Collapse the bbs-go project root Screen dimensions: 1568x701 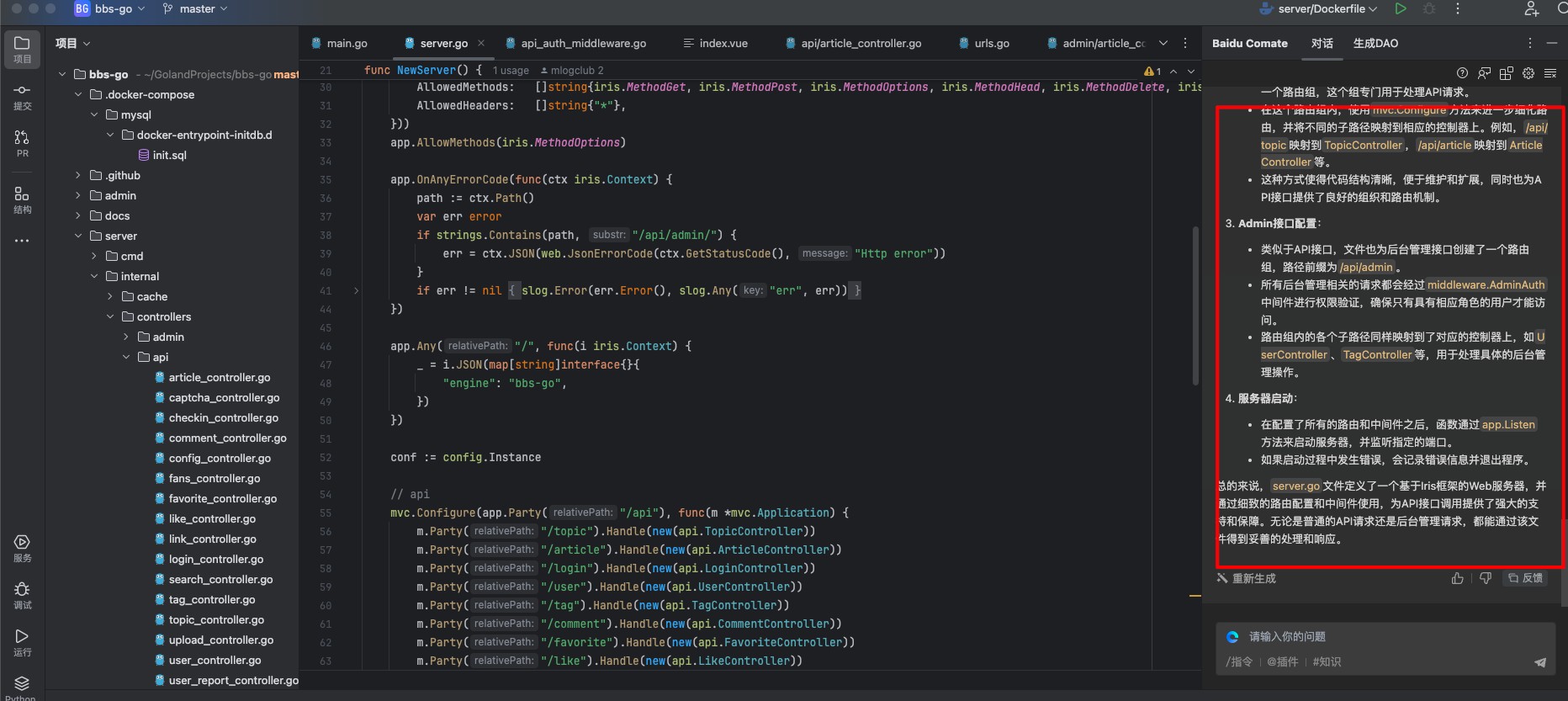tap(62, 74)
